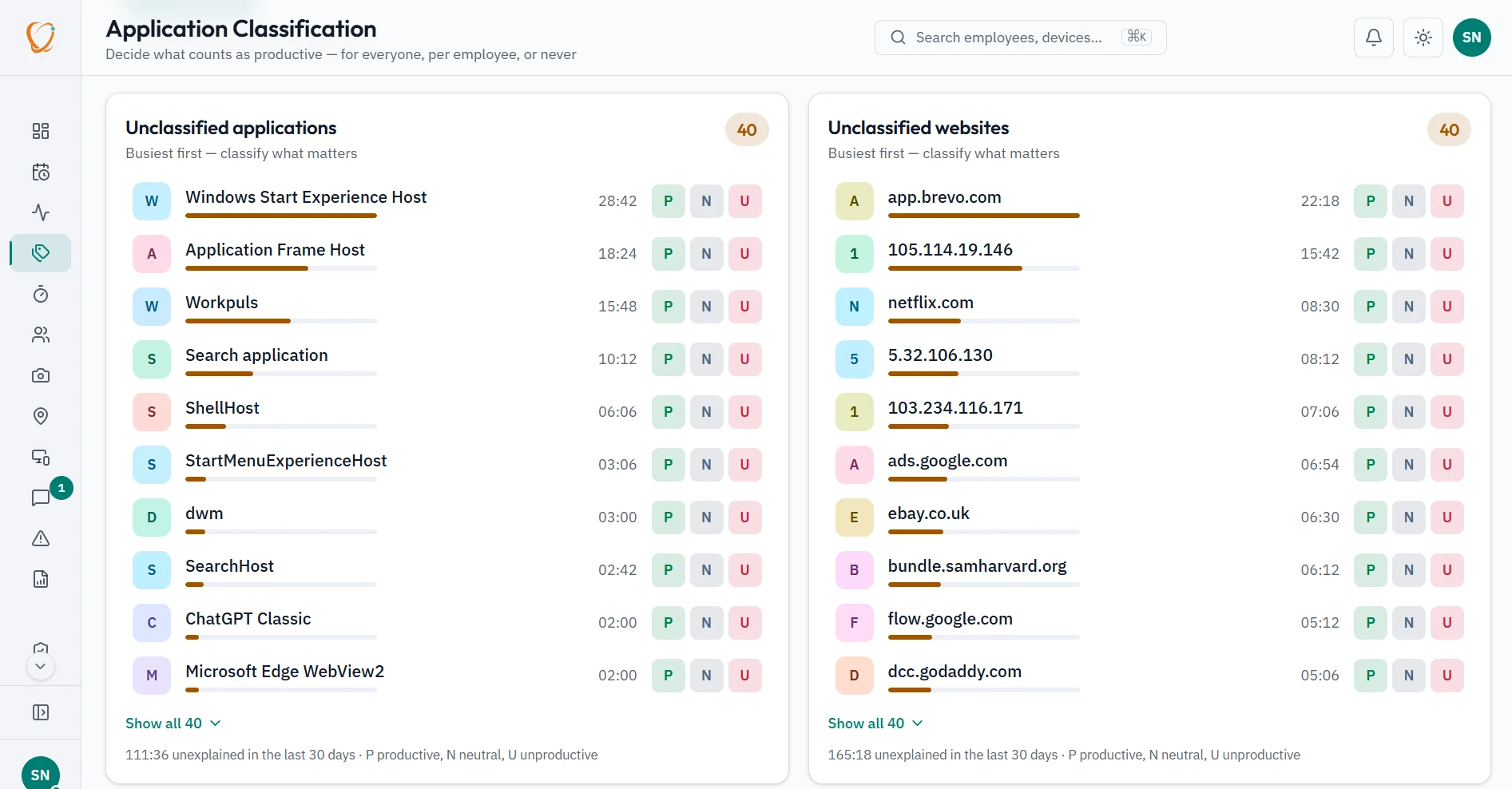The width and height of the screenshot is (1512, 789).
Task: Open the employees people sidebar icon
Action: coord(41,335)
